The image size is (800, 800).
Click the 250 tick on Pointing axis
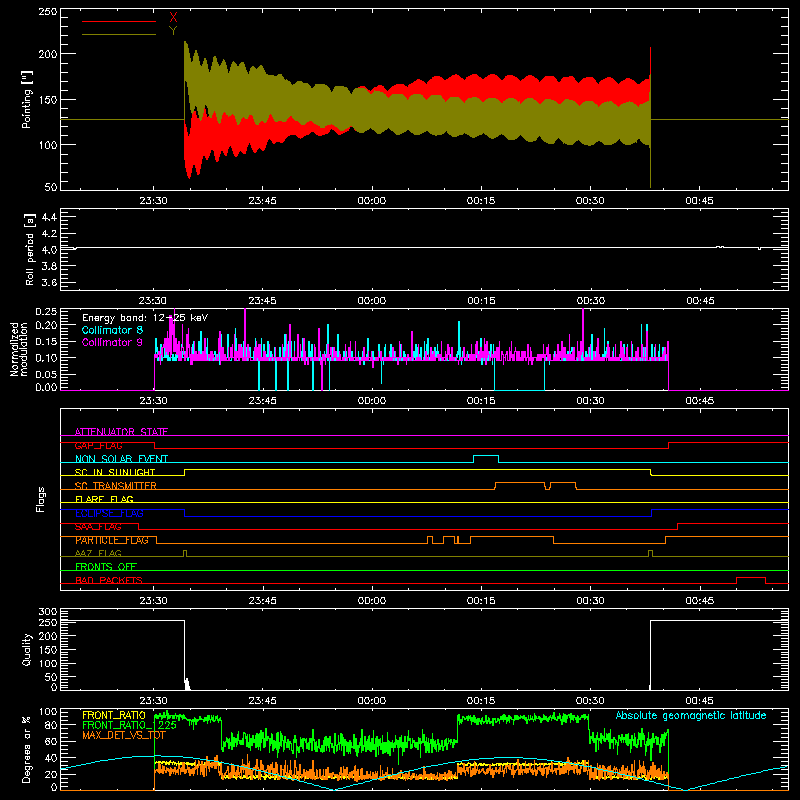(x=47, y=12)
